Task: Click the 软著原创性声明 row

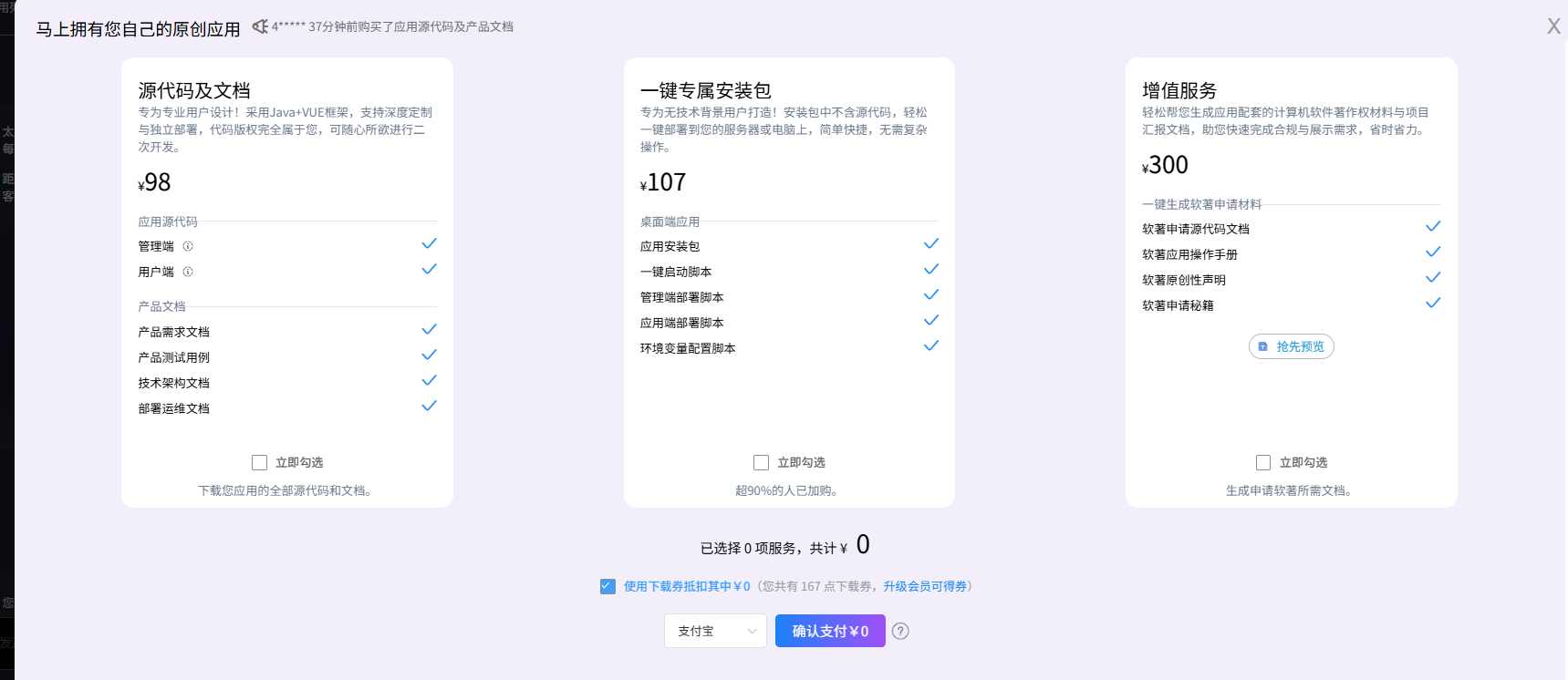Action: tap(1292, 280)
